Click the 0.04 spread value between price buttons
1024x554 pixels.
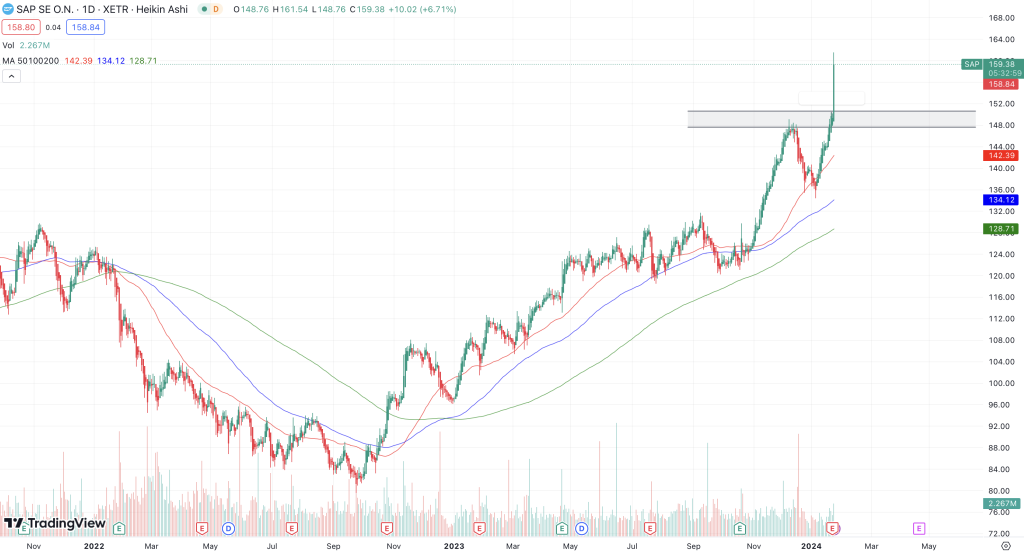click(54, 27)
